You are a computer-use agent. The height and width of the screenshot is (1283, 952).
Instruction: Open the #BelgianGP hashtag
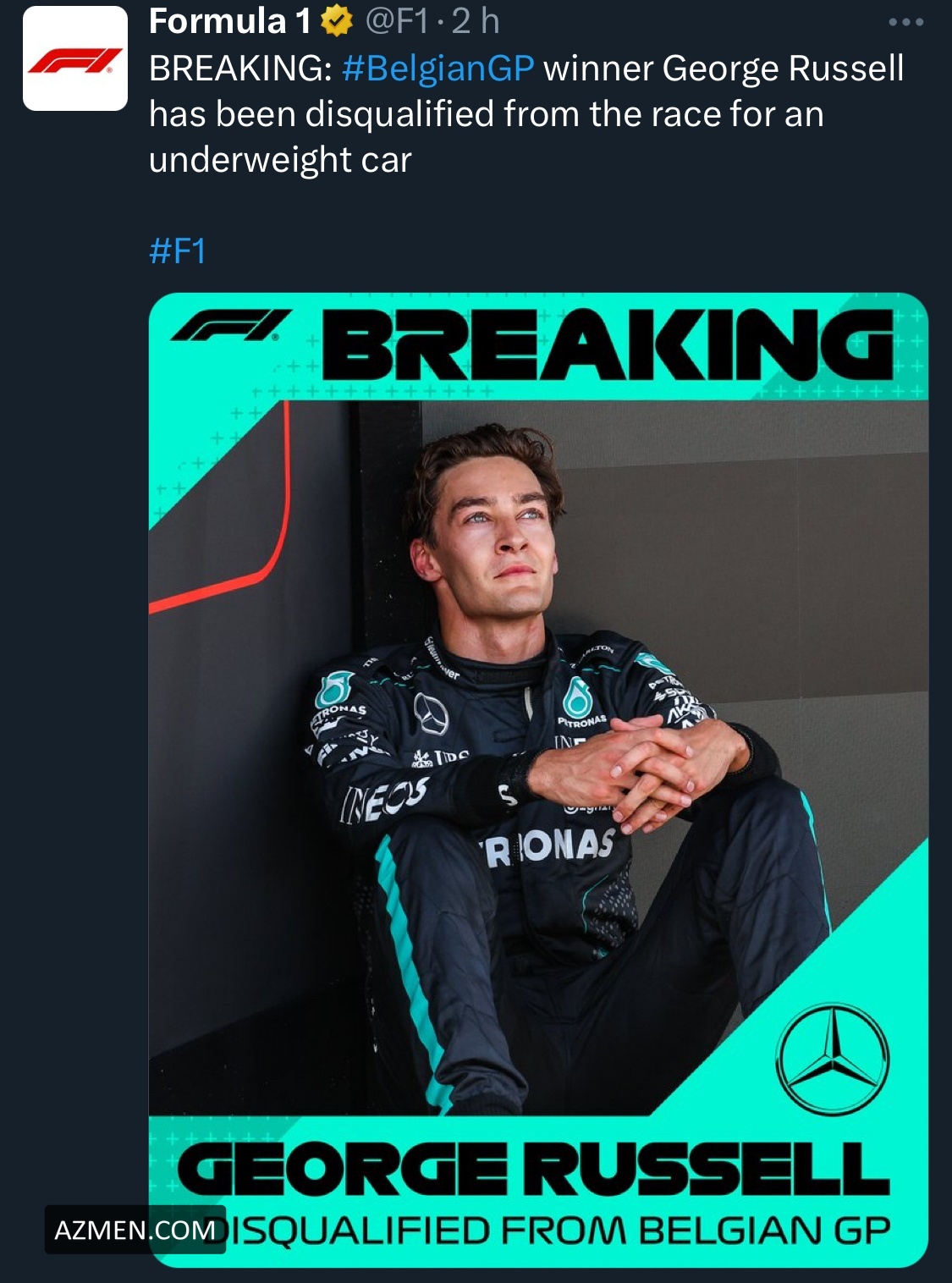(x=437, y=69)
